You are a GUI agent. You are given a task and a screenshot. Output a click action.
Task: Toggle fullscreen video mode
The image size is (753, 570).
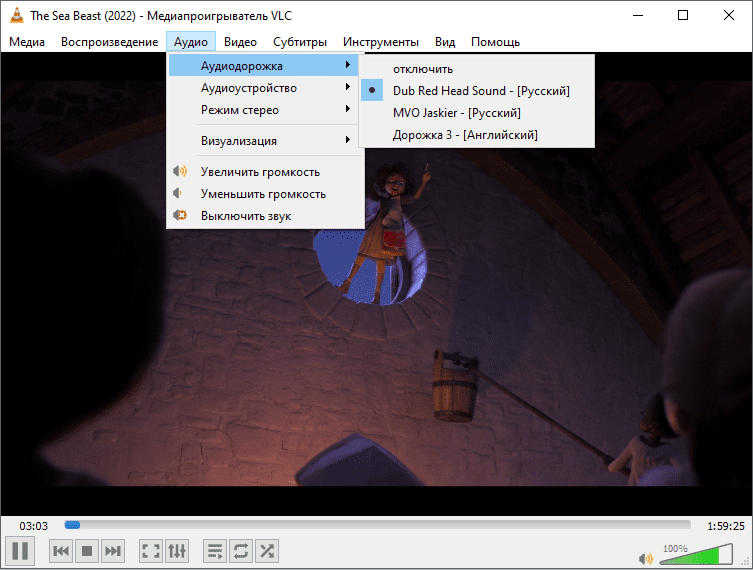point(151,551)
